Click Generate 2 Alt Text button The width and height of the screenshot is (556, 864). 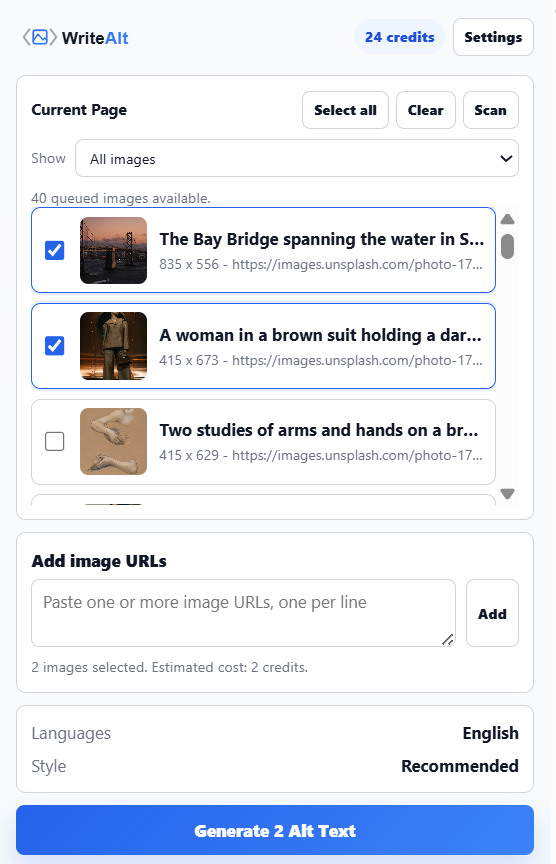click(275, 830)
